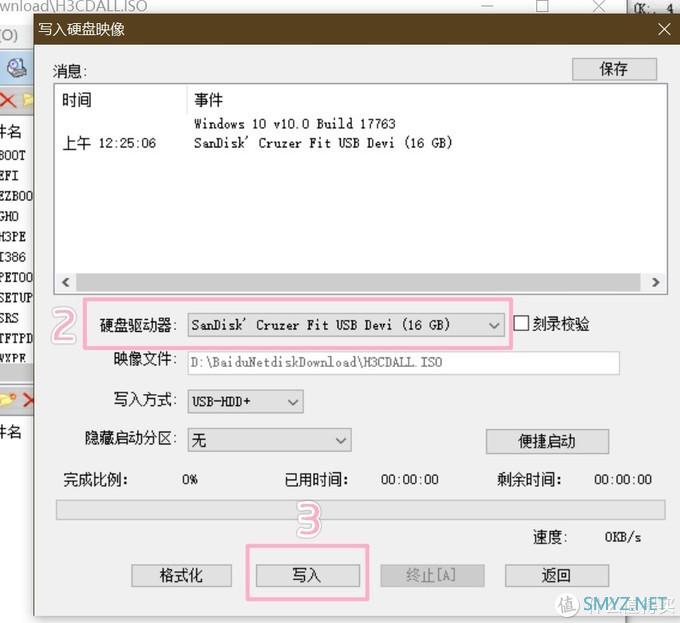The width and height of the screenshot is (680, 623).
Task: Open the 硬盘驱动器 SanDisk drive dropdown
Action: pos(346,325)
